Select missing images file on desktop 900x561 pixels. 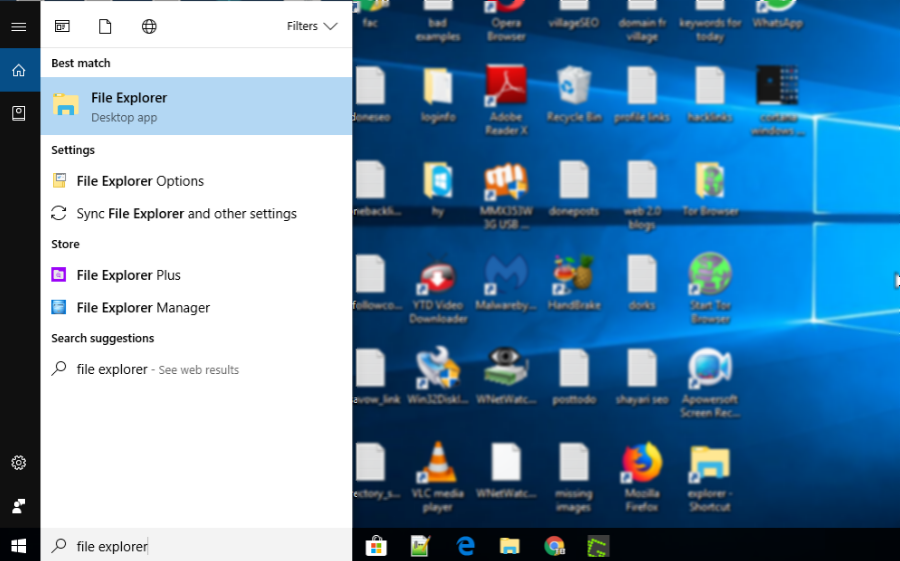pos(574,477)
